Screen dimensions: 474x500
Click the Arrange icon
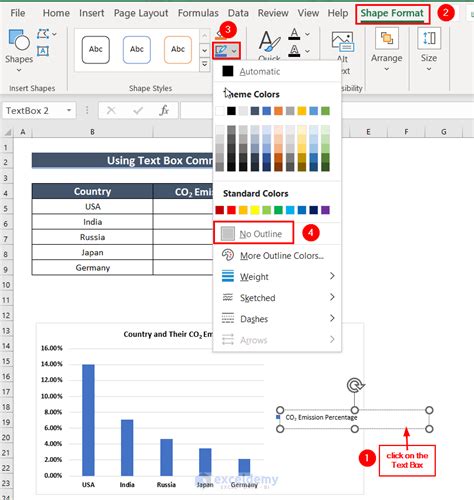pyautogui.click(x=387, y=38)
